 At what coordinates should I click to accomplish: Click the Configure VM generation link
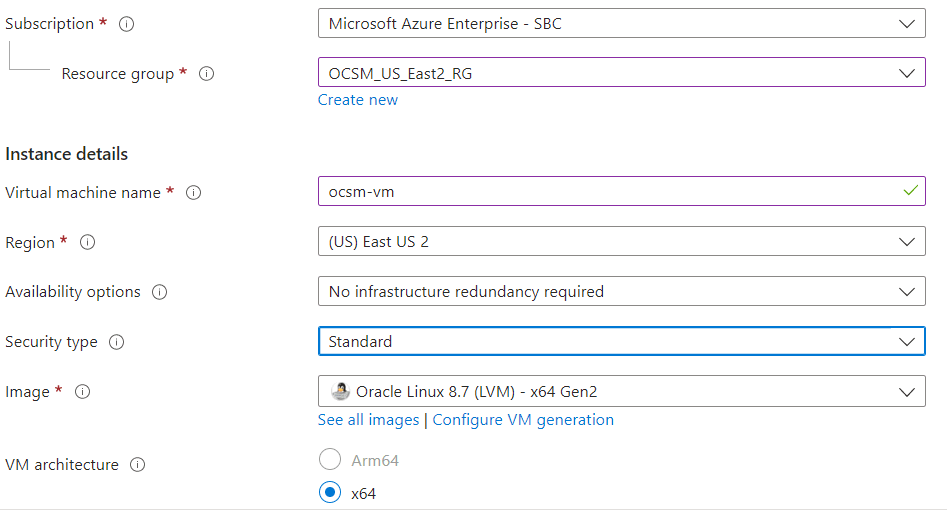[523, 420]
